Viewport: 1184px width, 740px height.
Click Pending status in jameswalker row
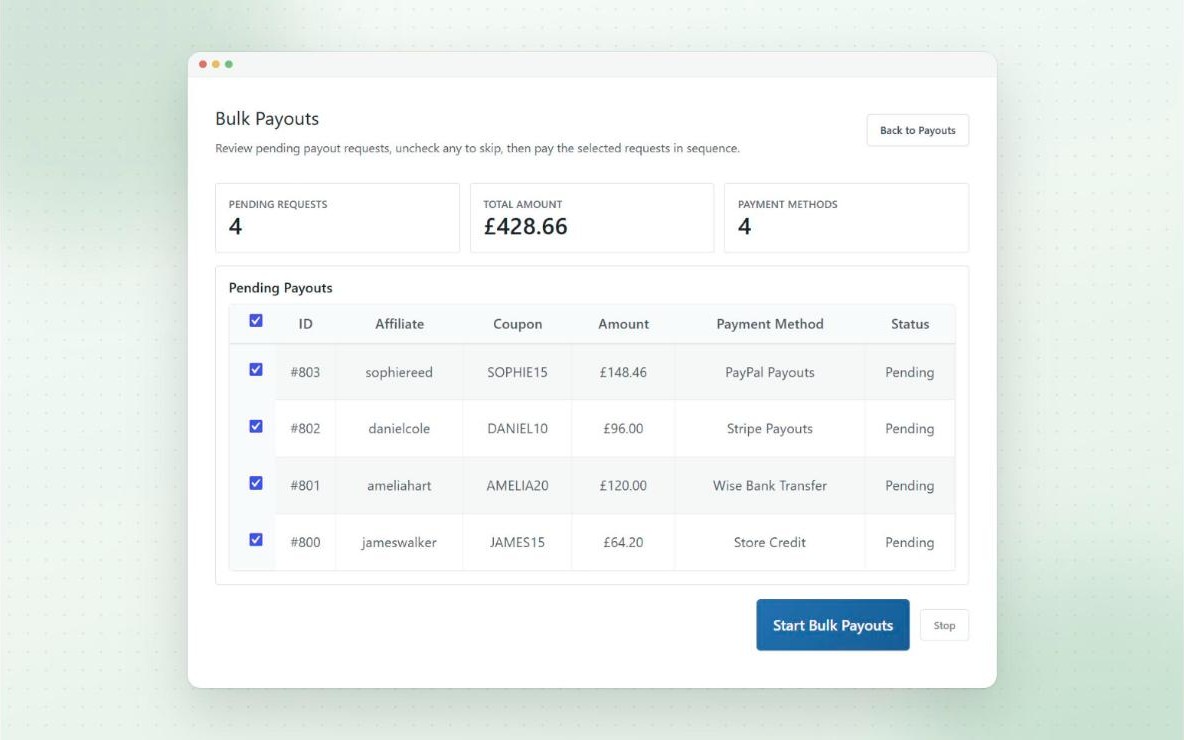pos(909,542)
